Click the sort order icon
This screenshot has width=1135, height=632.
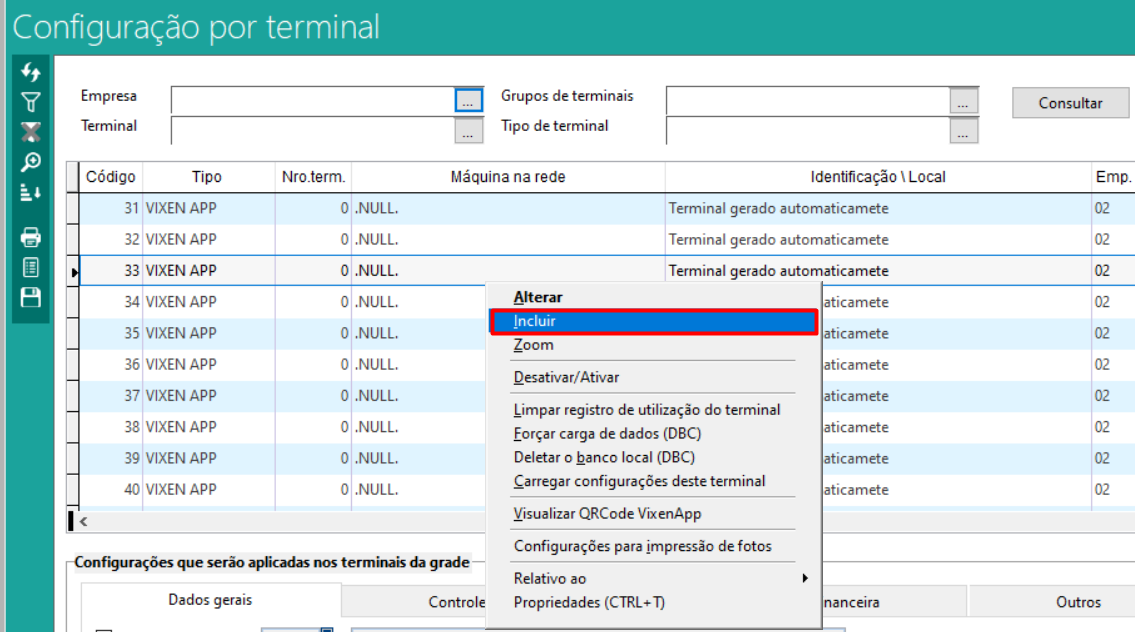pos(31,193)
